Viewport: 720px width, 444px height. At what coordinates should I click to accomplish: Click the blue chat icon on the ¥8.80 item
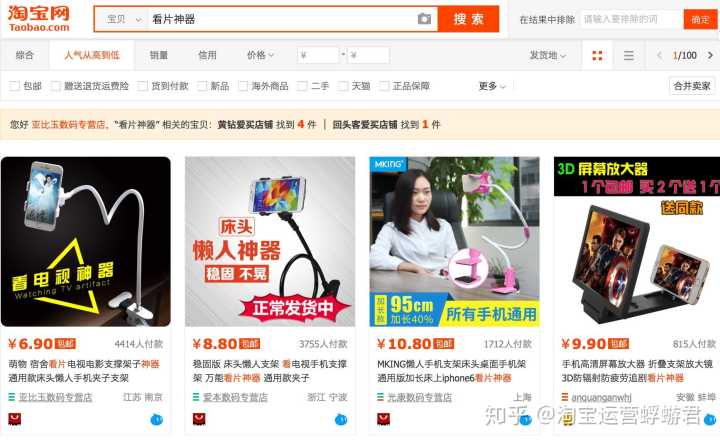[341, 419]
